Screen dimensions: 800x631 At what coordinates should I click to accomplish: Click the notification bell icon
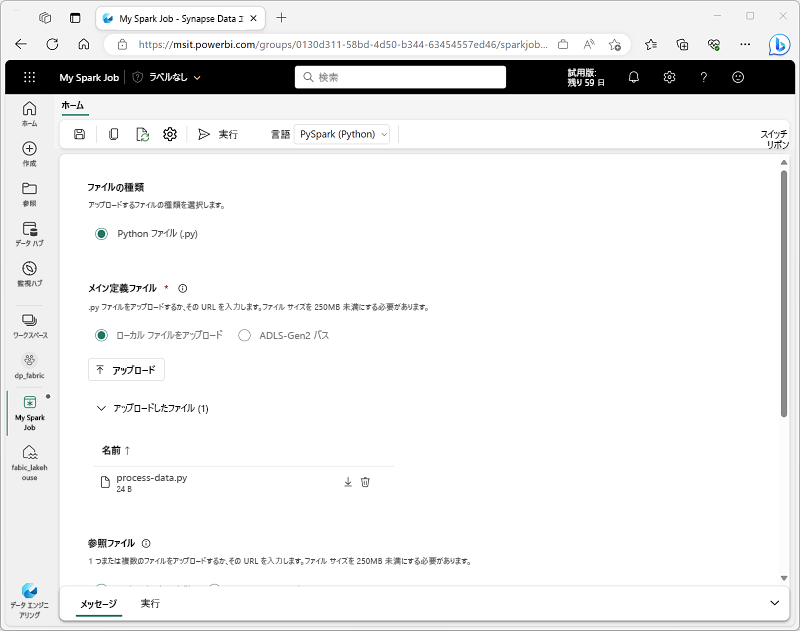pos(633,76)
